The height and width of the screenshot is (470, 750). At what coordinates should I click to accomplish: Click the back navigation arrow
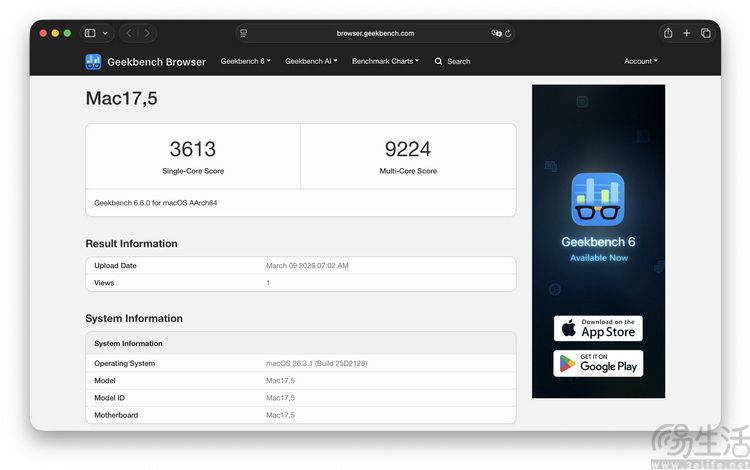pyautogui.click(x=129, y=33)
